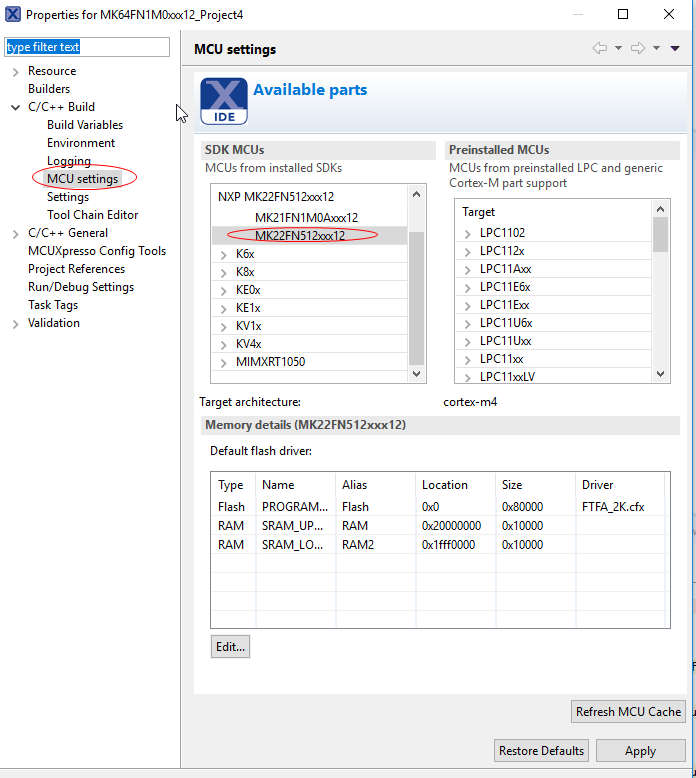Expand the KE1x MCU family
This screenshot has width=696, height=778.
[223, 309]
